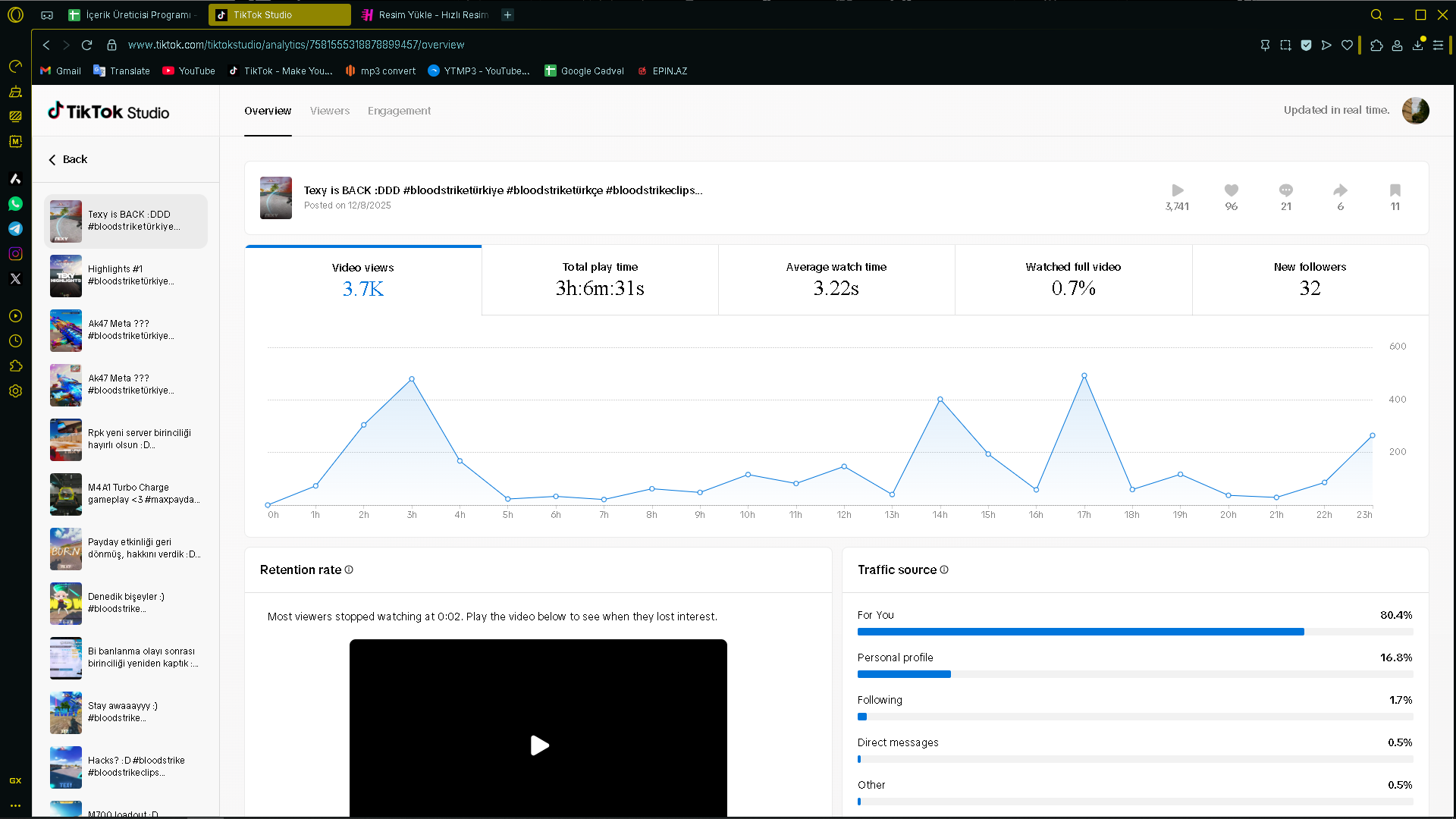1456x819 pixels.
Task: Select the Total play time metric
Action: tap(600, 280)
